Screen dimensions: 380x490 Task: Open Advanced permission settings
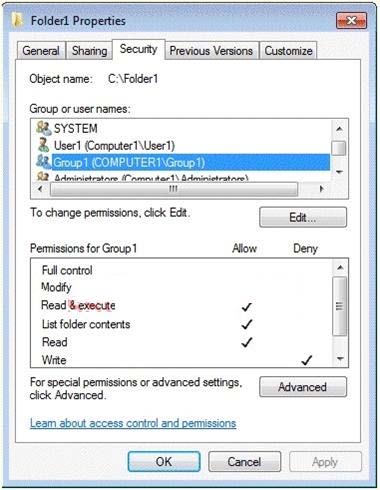point(303,387)
